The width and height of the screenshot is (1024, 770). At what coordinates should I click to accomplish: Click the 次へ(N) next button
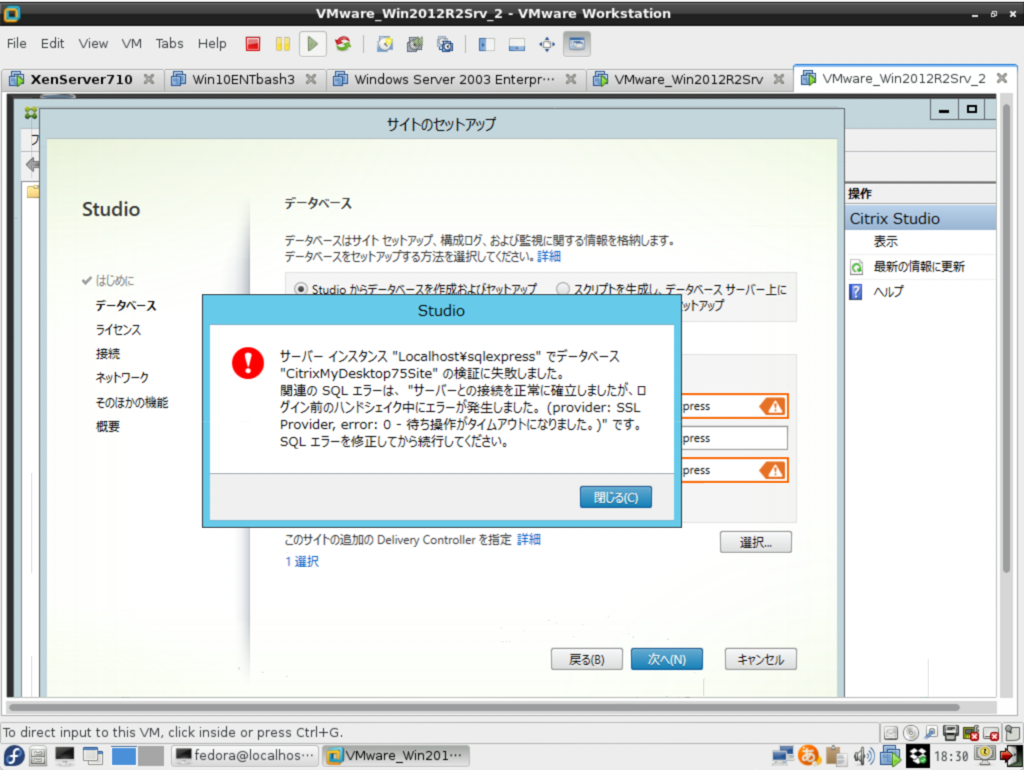point(667,660)
